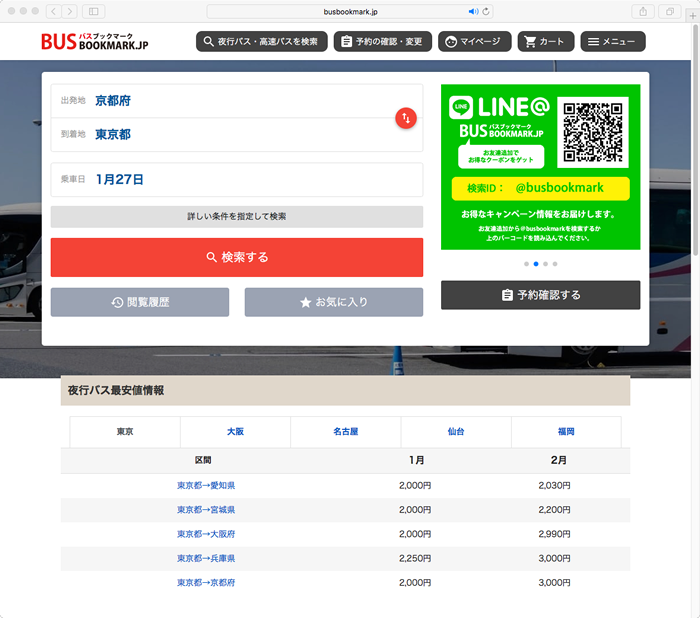This screenshot has height=618, width=700.
Task: Switch to the 大阪 tab
Action: [235, 432]
